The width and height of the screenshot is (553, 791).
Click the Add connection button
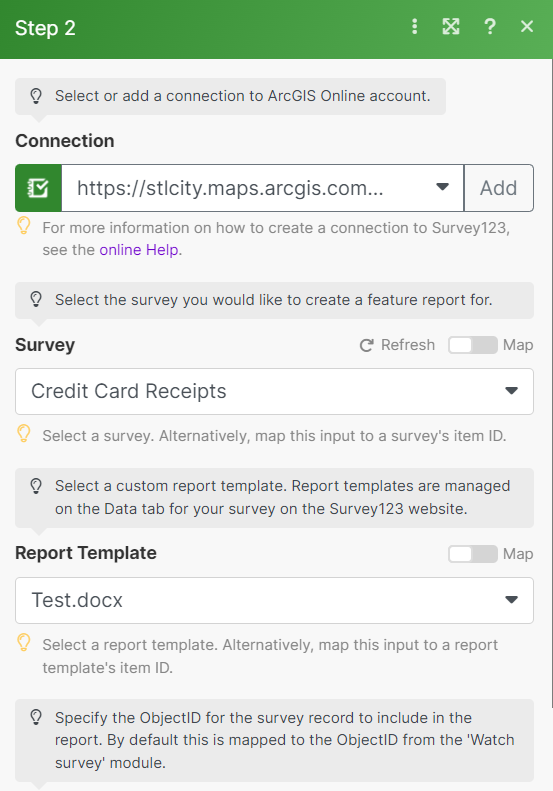[499, 188]
